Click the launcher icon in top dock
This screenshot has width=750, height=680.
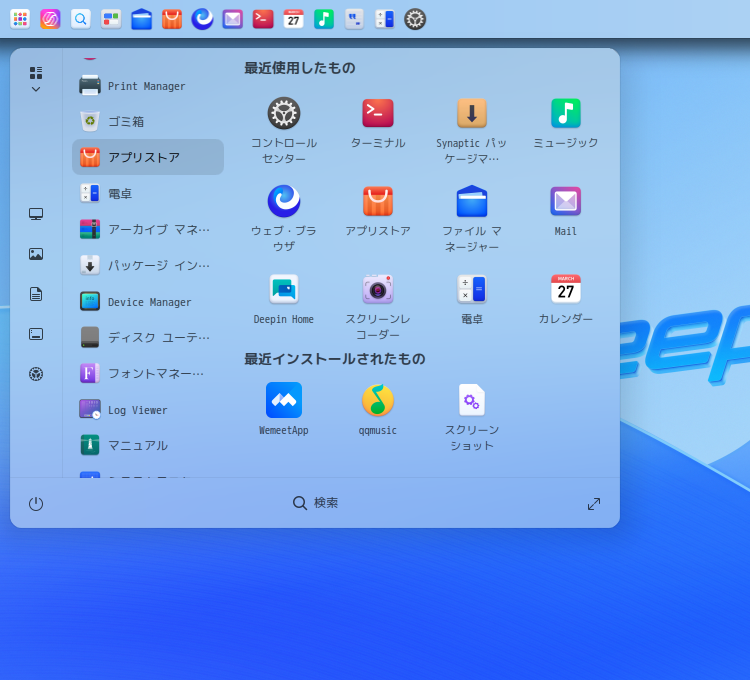point(20,19)
